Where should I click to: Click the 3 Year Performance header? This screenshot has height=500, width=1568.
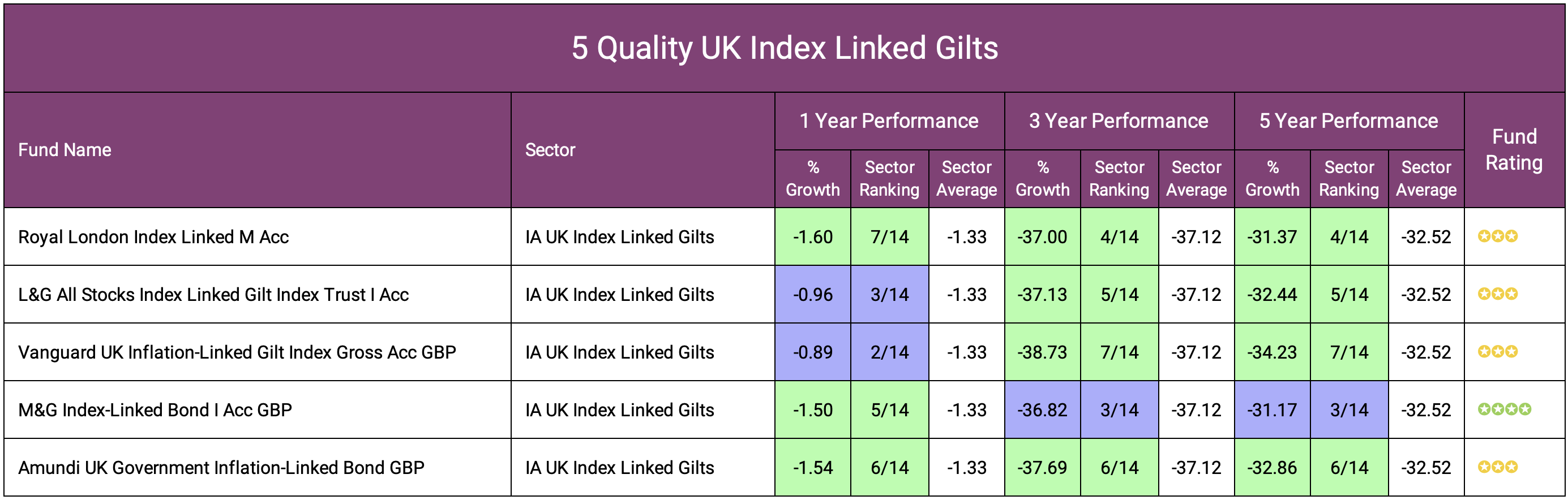(1118, 121)
